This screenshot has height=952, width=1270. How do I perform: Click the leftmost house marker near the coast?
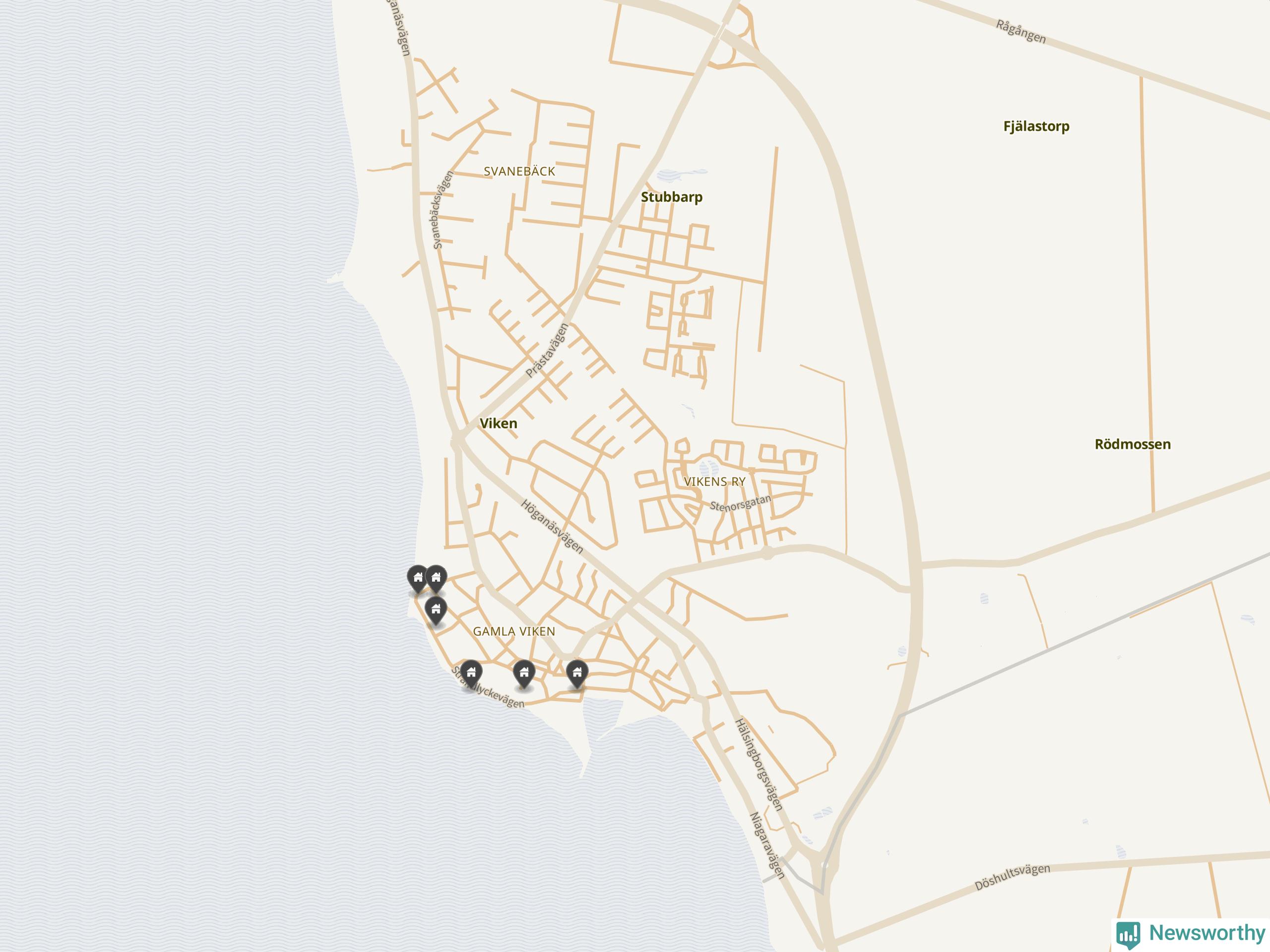click(418, 579)
